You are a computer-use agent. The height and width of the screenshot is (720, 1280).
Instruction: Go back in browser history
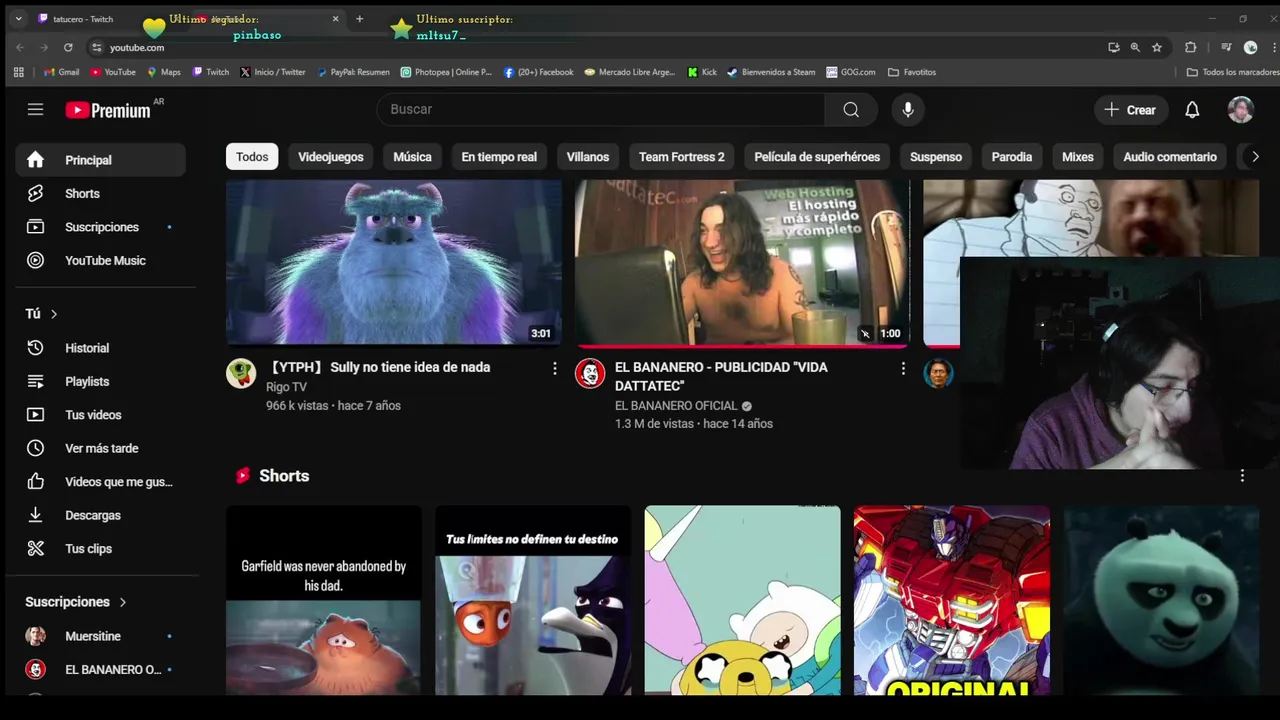click(x=20, y=47)
